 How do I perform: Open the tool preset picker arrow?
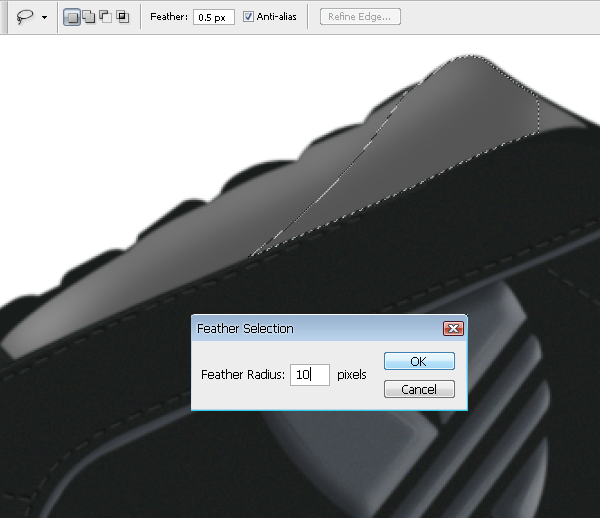pos(45,18)
